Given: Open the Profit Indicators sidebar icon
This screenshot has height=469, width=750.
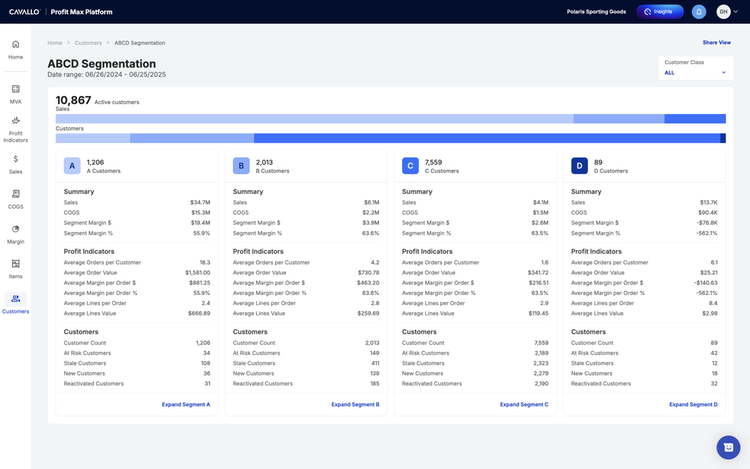Looking at the screenshot, I should click(15, 120).
